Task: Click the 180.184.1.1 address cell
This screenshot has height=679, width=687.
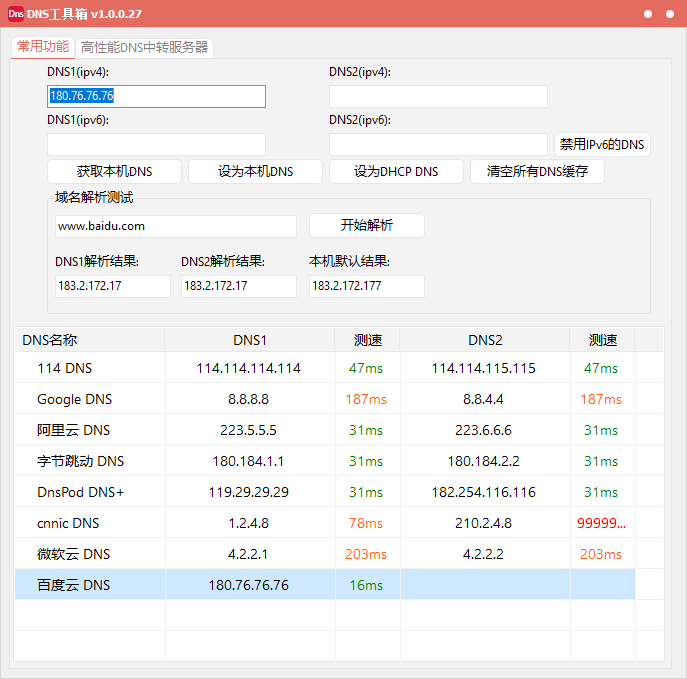Action: (248, 461)
